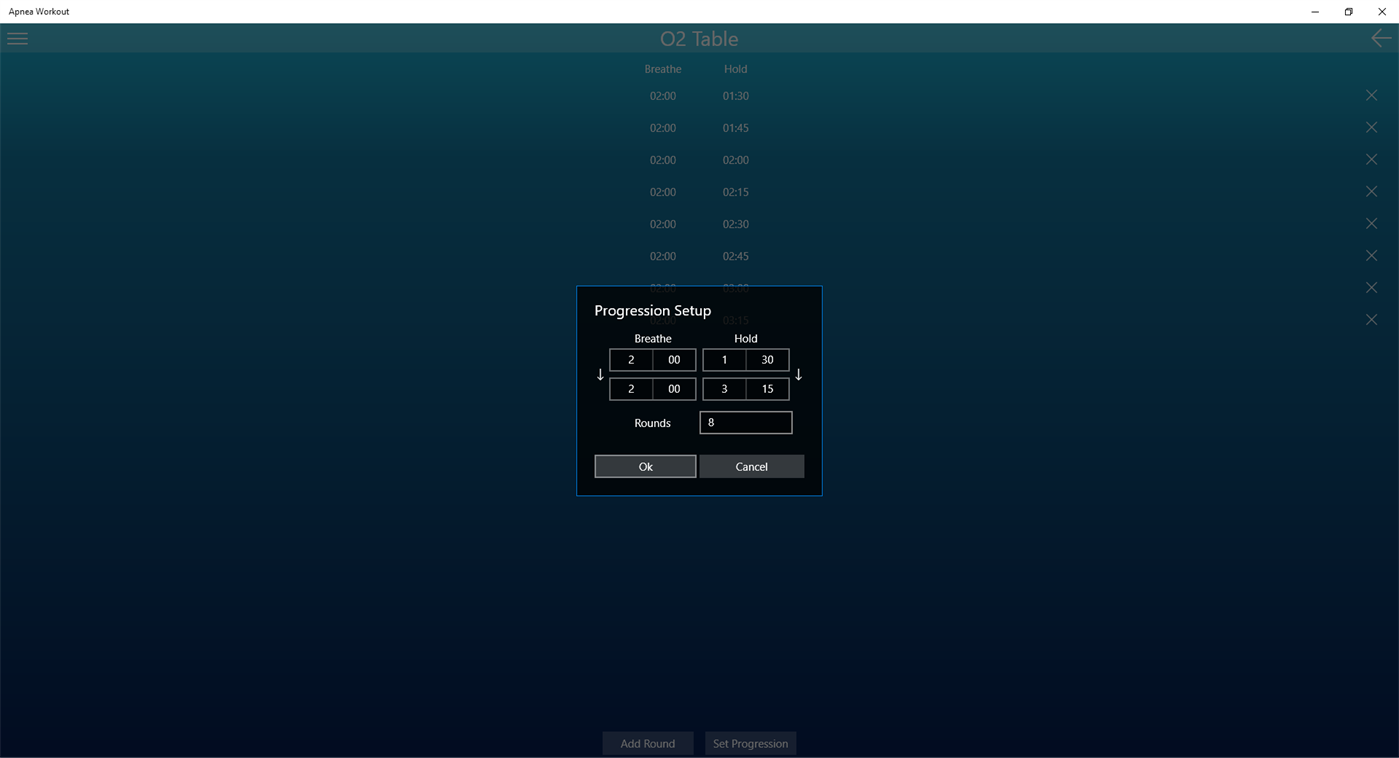Remove the round with 02:15 hold
Image resolution: width=1399 pixels, height=758 pixels.
(x=1371, y=191)
